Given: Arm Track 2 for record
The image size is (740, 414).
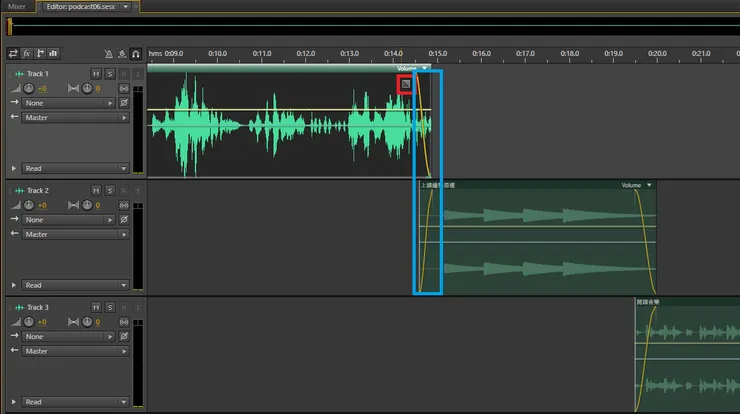Looking at the screenshot, I should point(124,190).
